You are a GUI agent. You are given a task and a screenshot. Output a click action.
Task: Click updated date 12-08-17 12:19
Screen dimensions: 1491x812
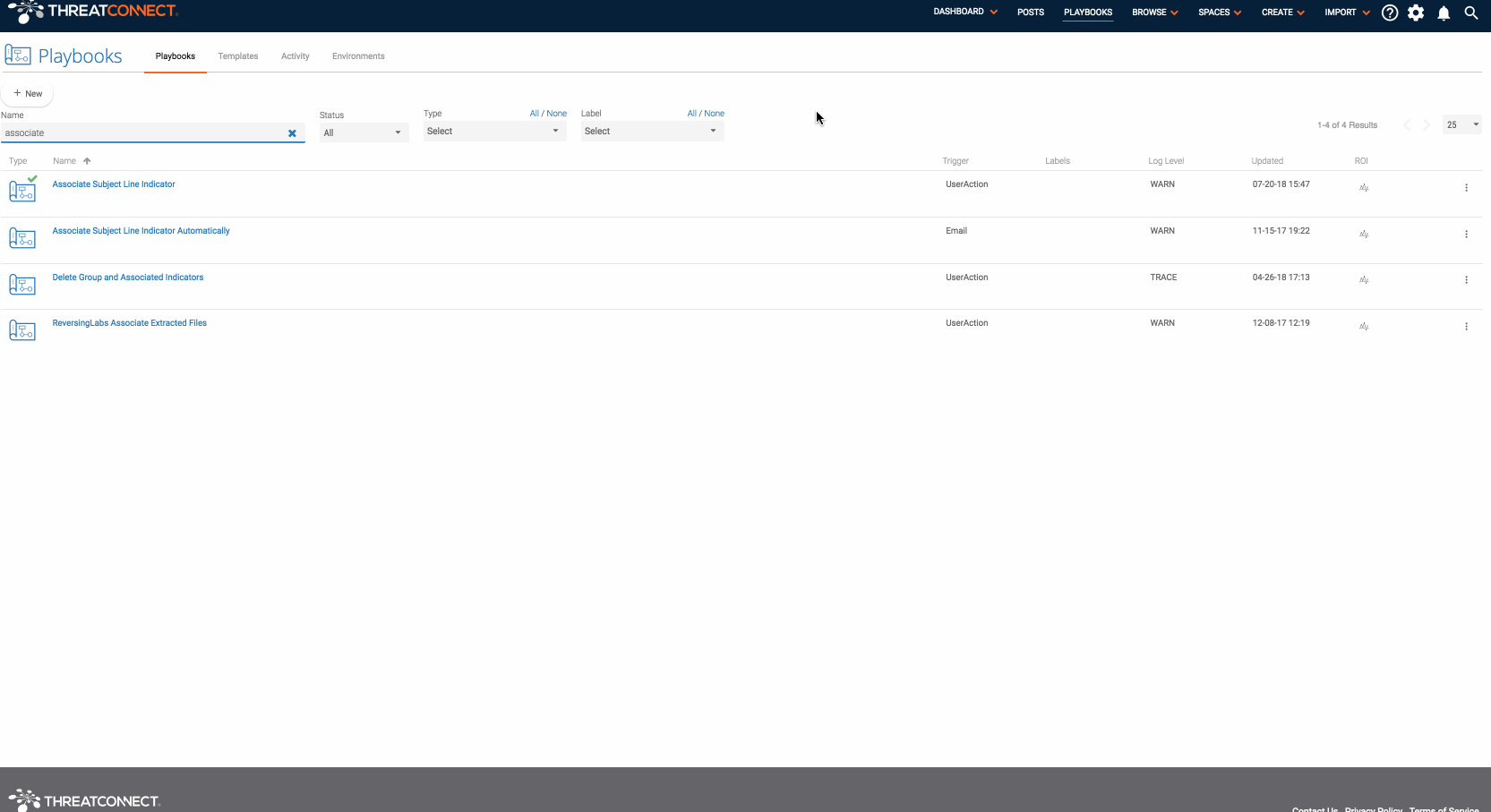coord(1281,323)
